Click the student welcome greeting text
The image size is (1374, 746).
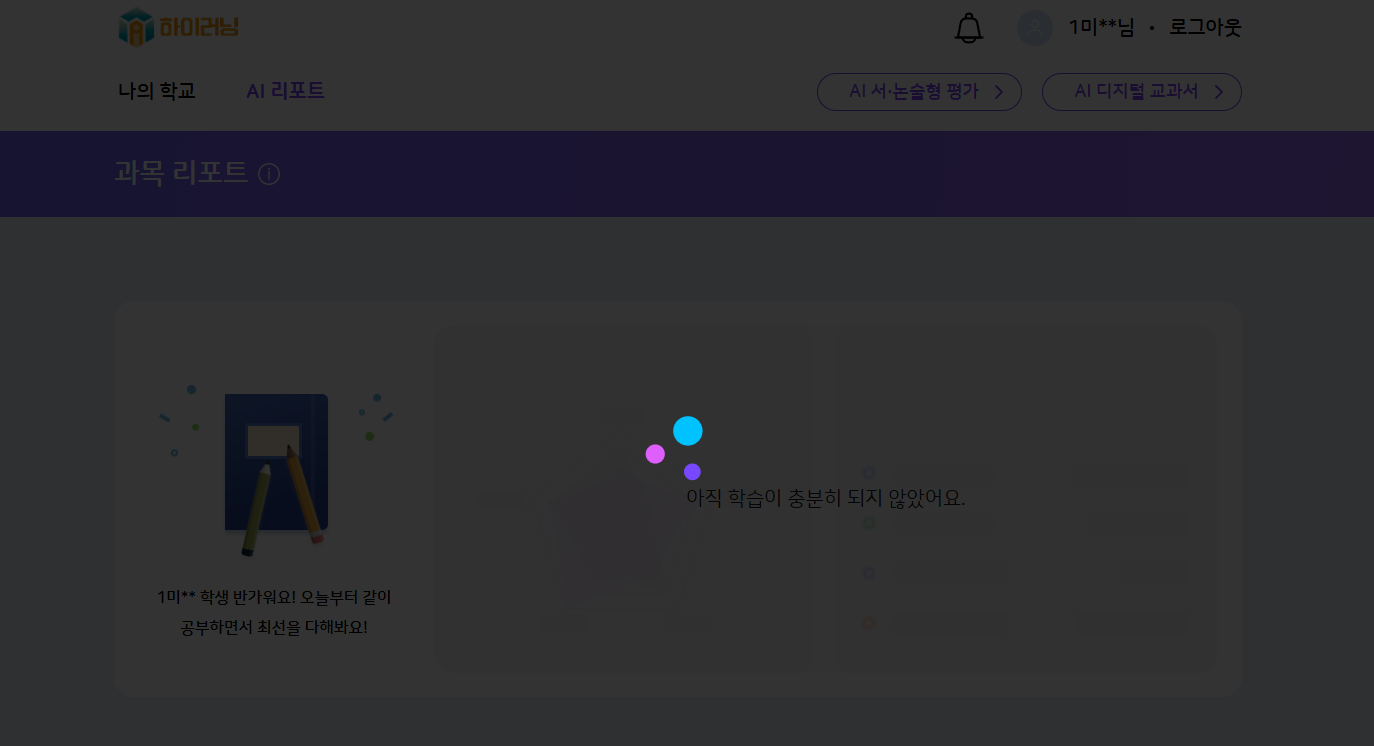pyautogui.click(x=274, y=612)
